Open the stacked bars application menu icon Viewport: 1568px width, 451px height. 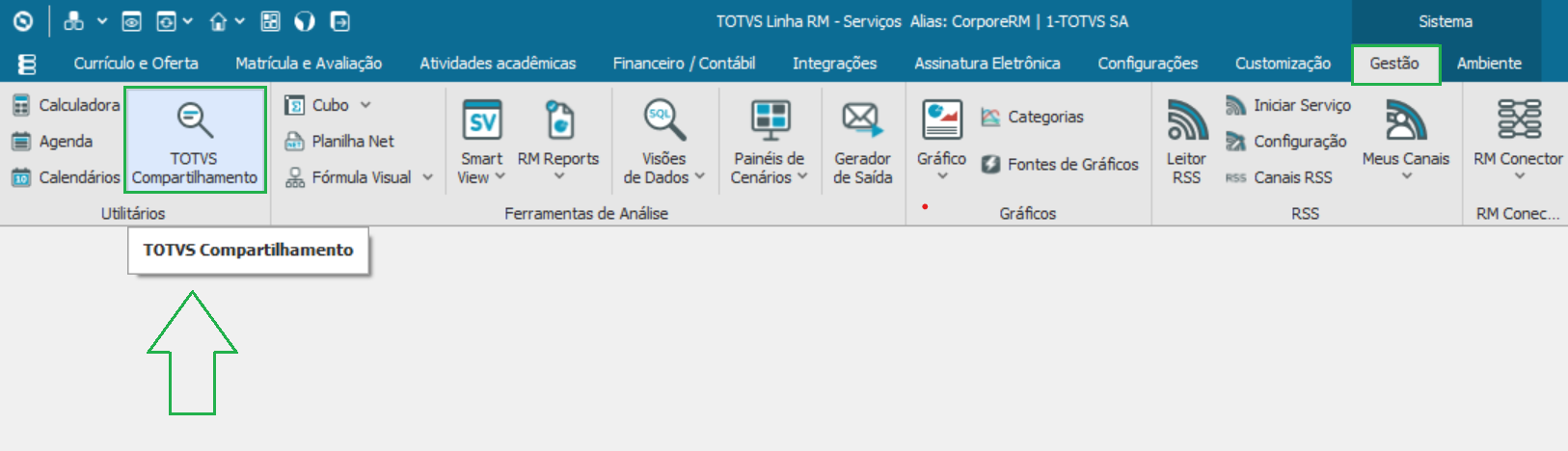(27, 64)
